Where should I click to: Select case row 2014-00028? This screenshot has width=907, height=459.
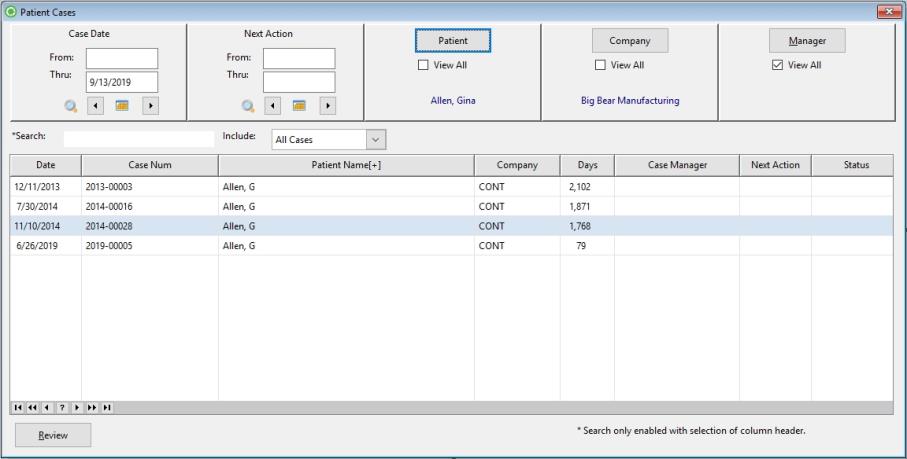[451, 226]
